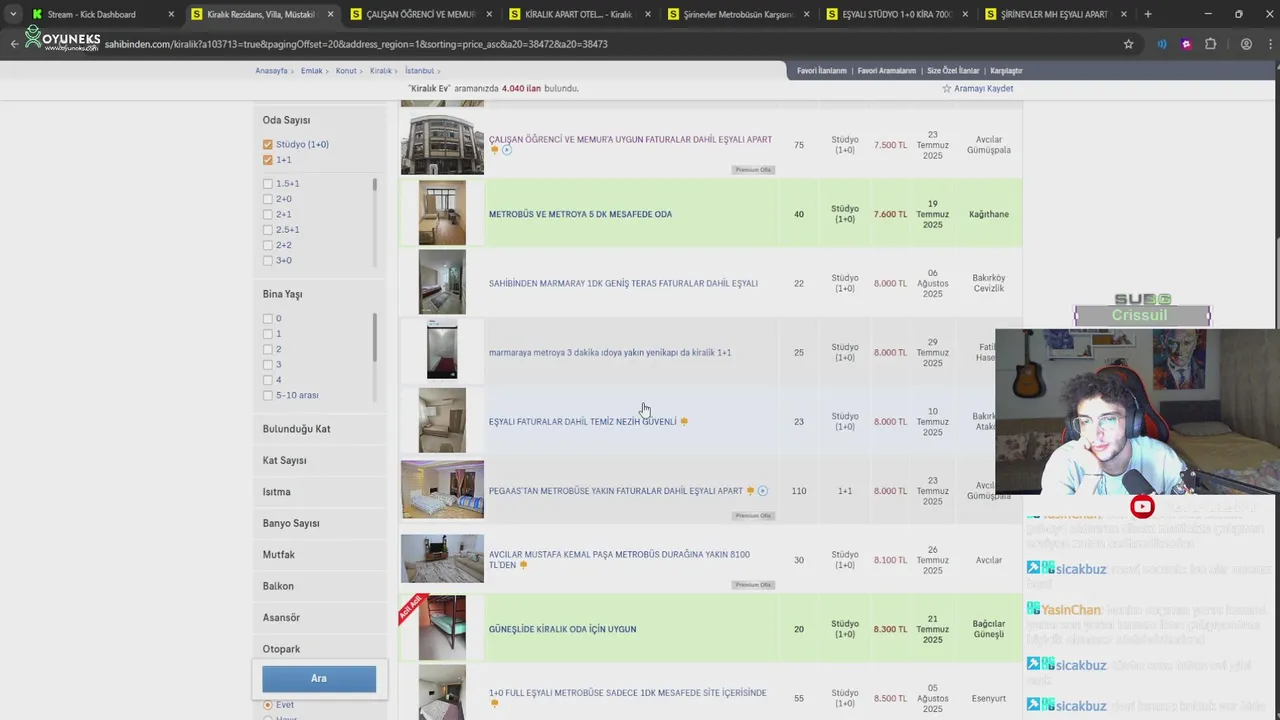
Task: Click the video play icon on Pegaas'tan listing
Action: (x=762, y=491)
